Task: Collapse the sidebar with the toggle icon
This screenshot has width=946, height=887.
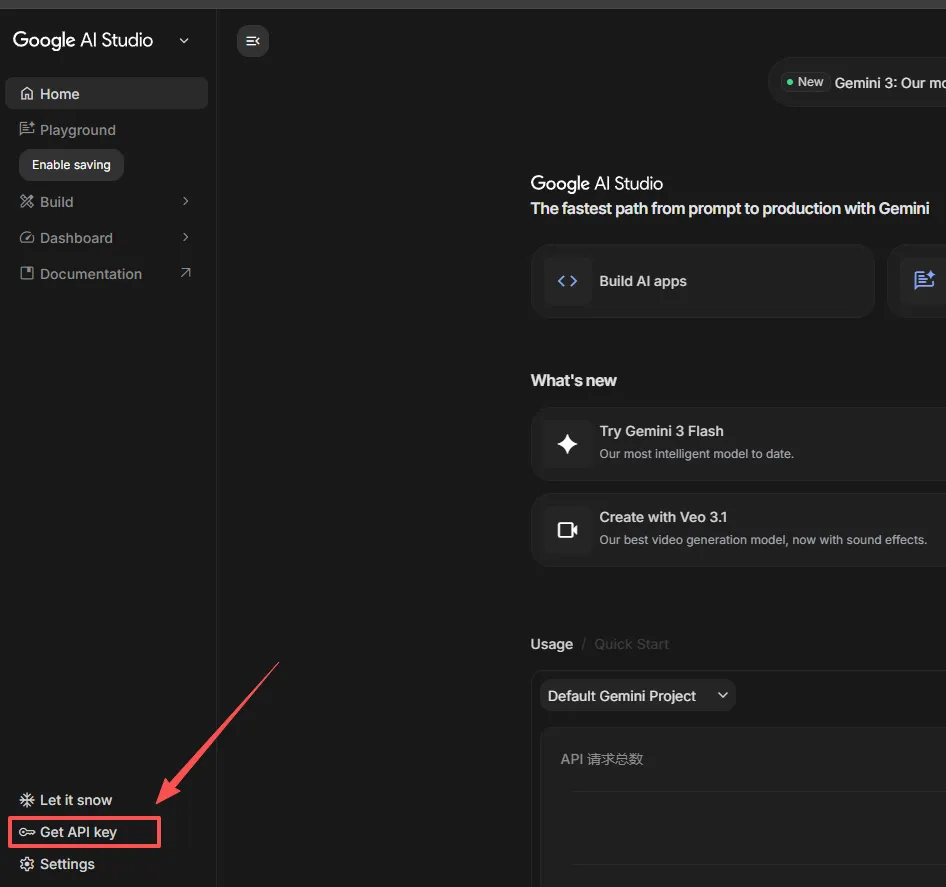Action: [253, 41]
